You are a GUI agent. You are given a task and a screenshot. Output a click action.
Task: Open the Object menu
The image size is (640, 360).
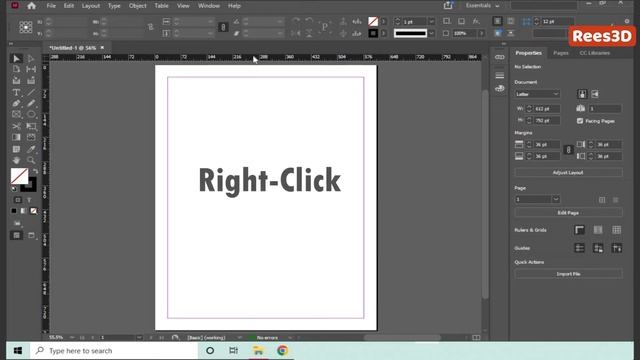[138, 6]
